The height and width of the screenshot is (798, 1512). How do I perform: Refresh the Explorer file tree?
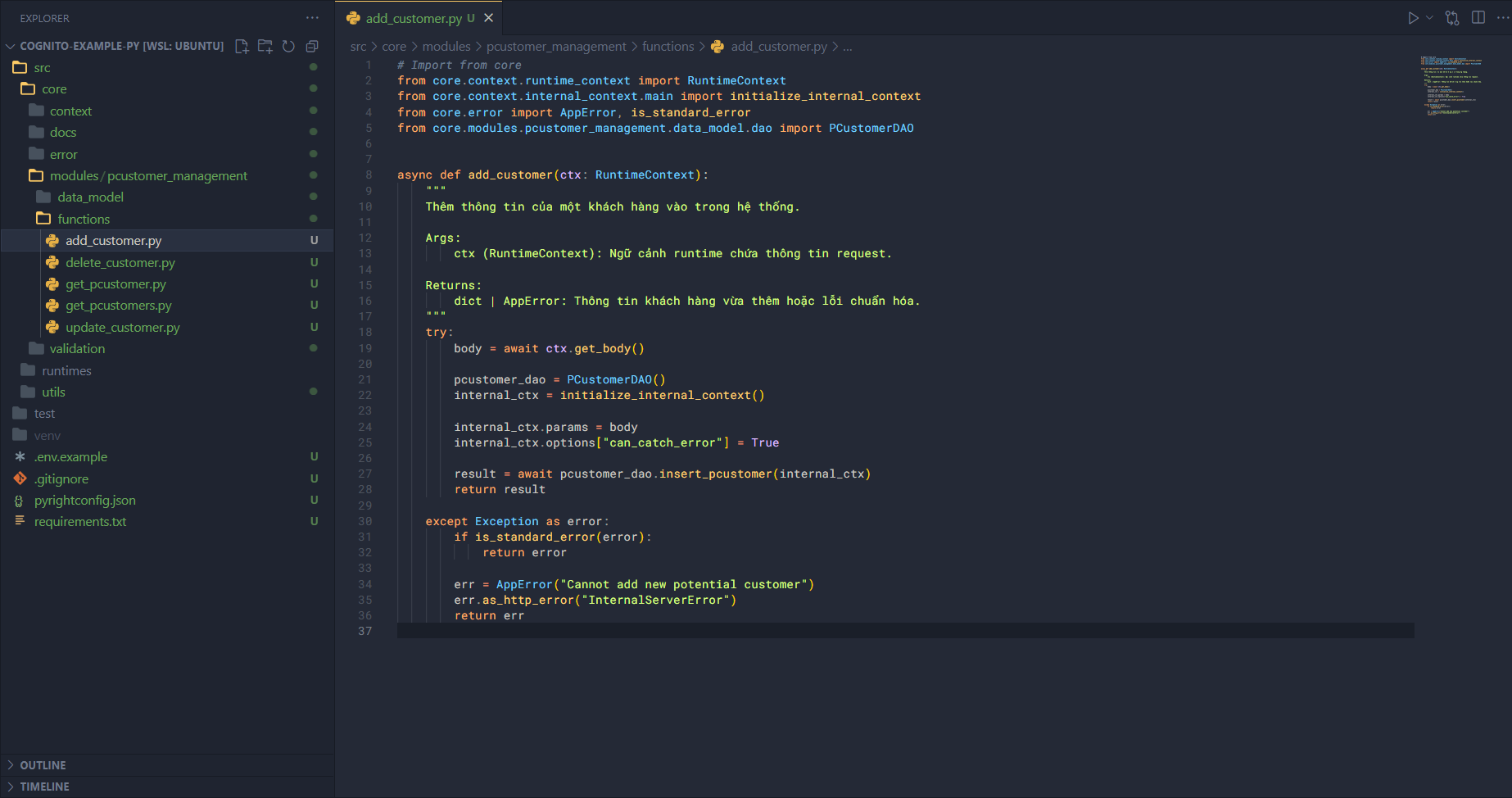(x=288, y=47)
